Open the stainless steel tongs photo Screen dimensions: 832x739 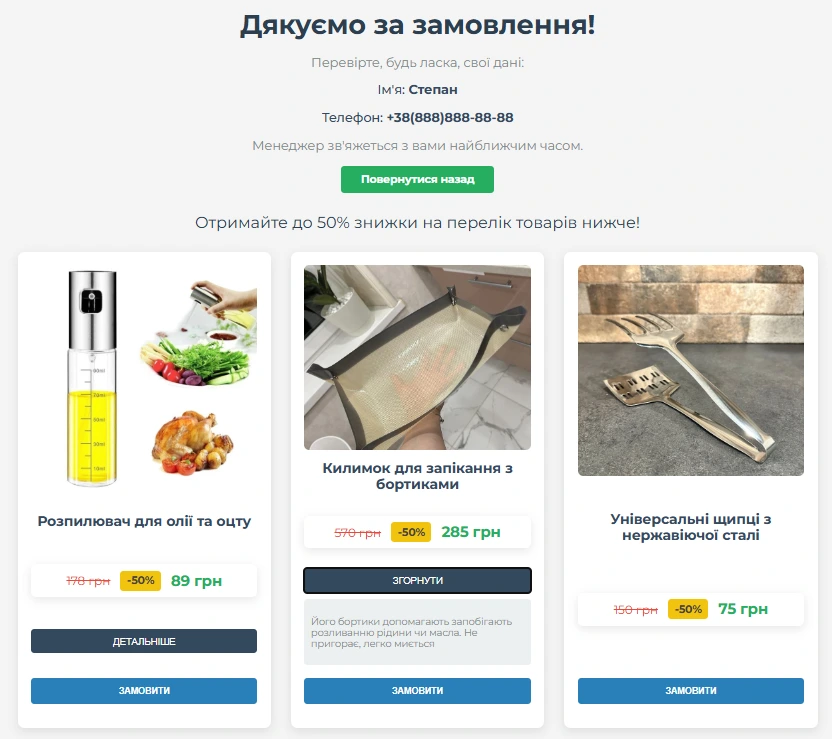[x=690, y=370]
